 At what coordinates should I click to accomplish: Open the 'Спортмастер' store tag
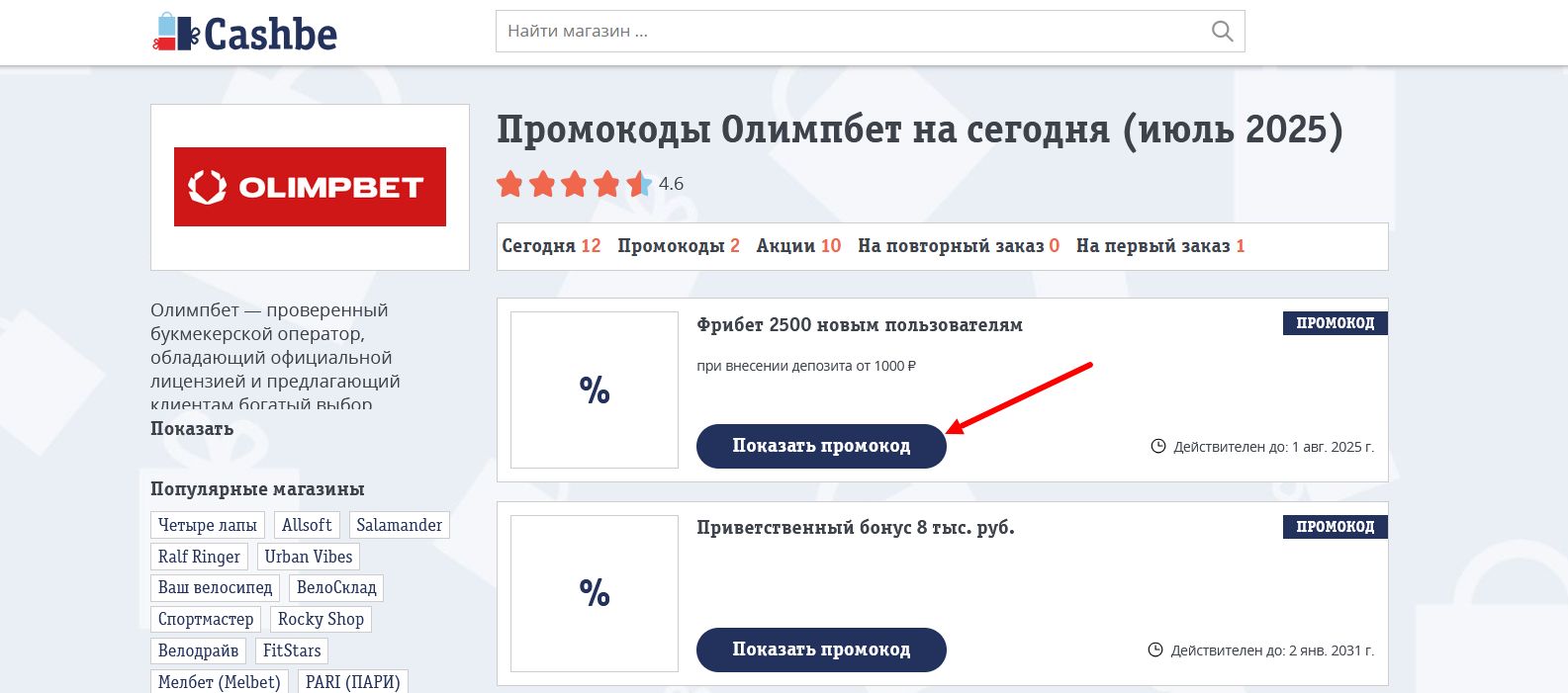(206, 619)
